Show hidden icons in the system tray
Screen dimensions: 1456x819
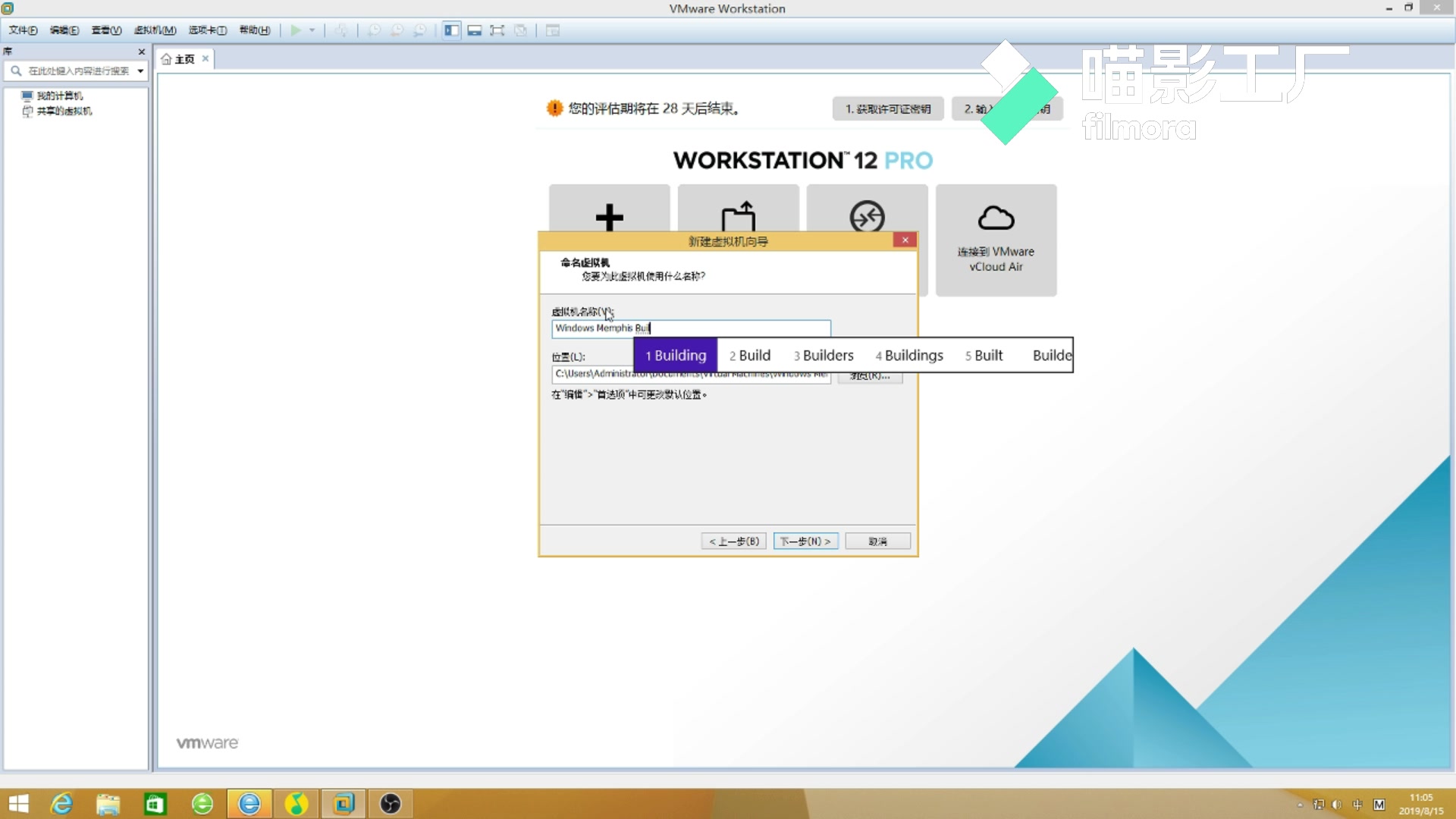click(1300, 805)
